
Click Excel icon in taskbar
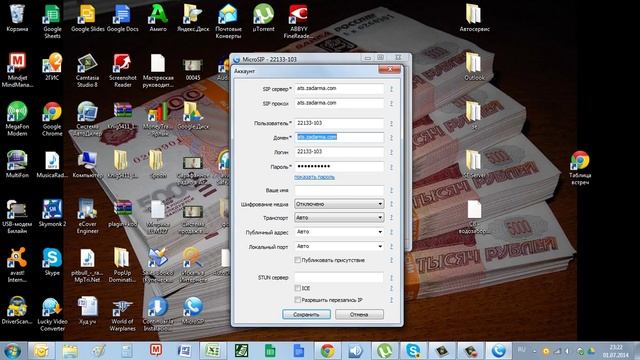[213, 351]
